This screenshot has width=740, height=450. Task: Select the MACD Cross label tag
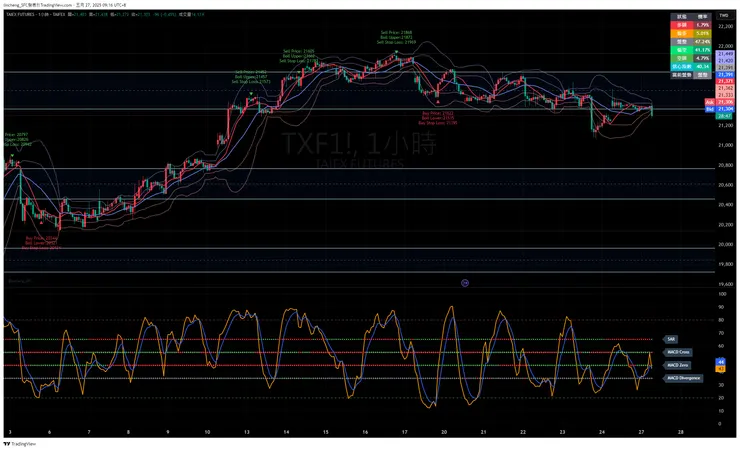coord(678,352)
